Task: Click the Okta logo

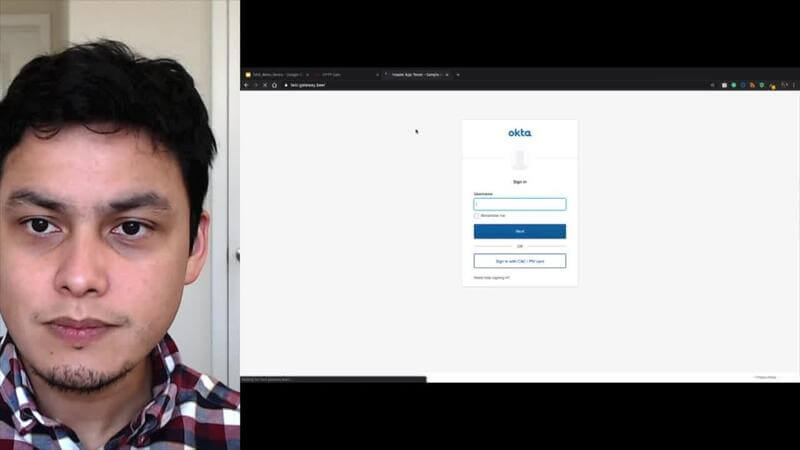Action: [x=519, y=133]
